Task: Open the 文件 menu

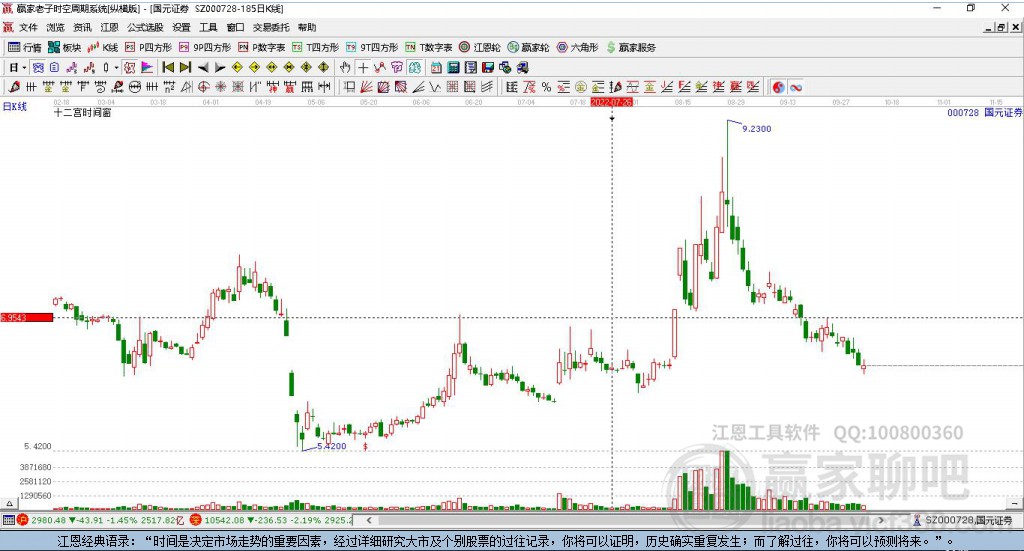Action: (x=28, y=27)
